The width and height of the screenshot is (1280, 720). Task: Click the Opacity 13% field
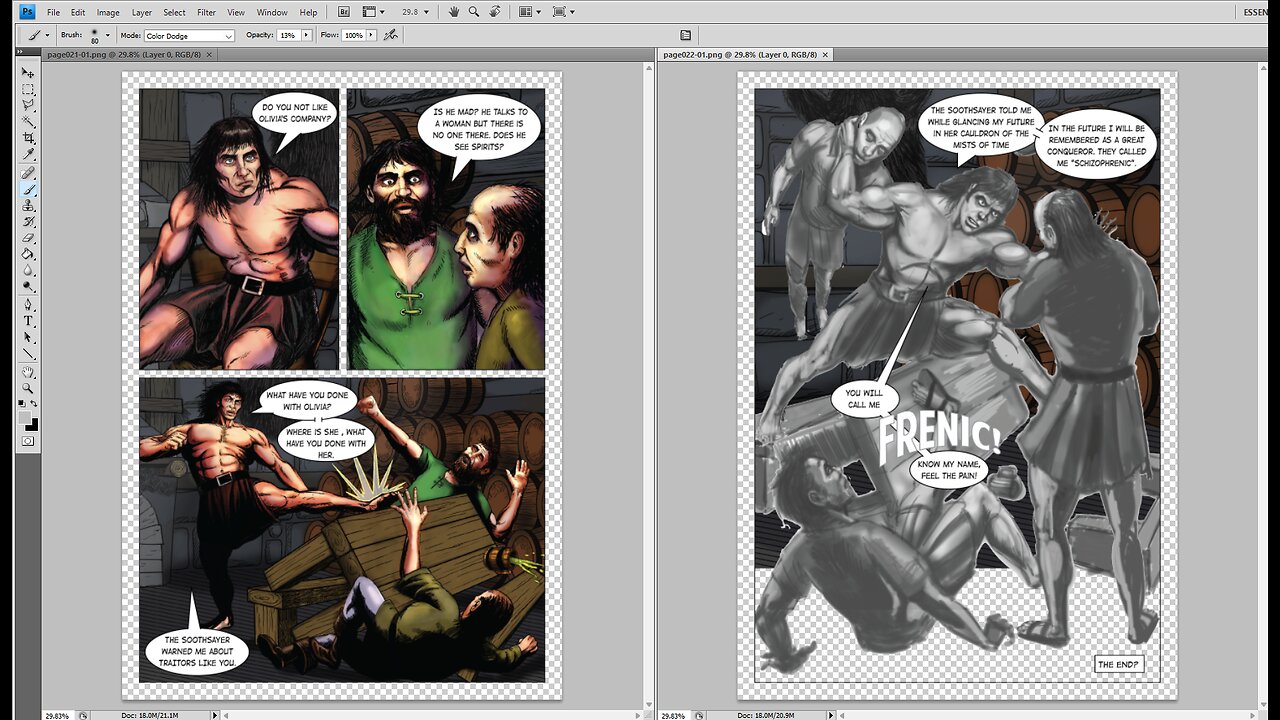point(287,35)
